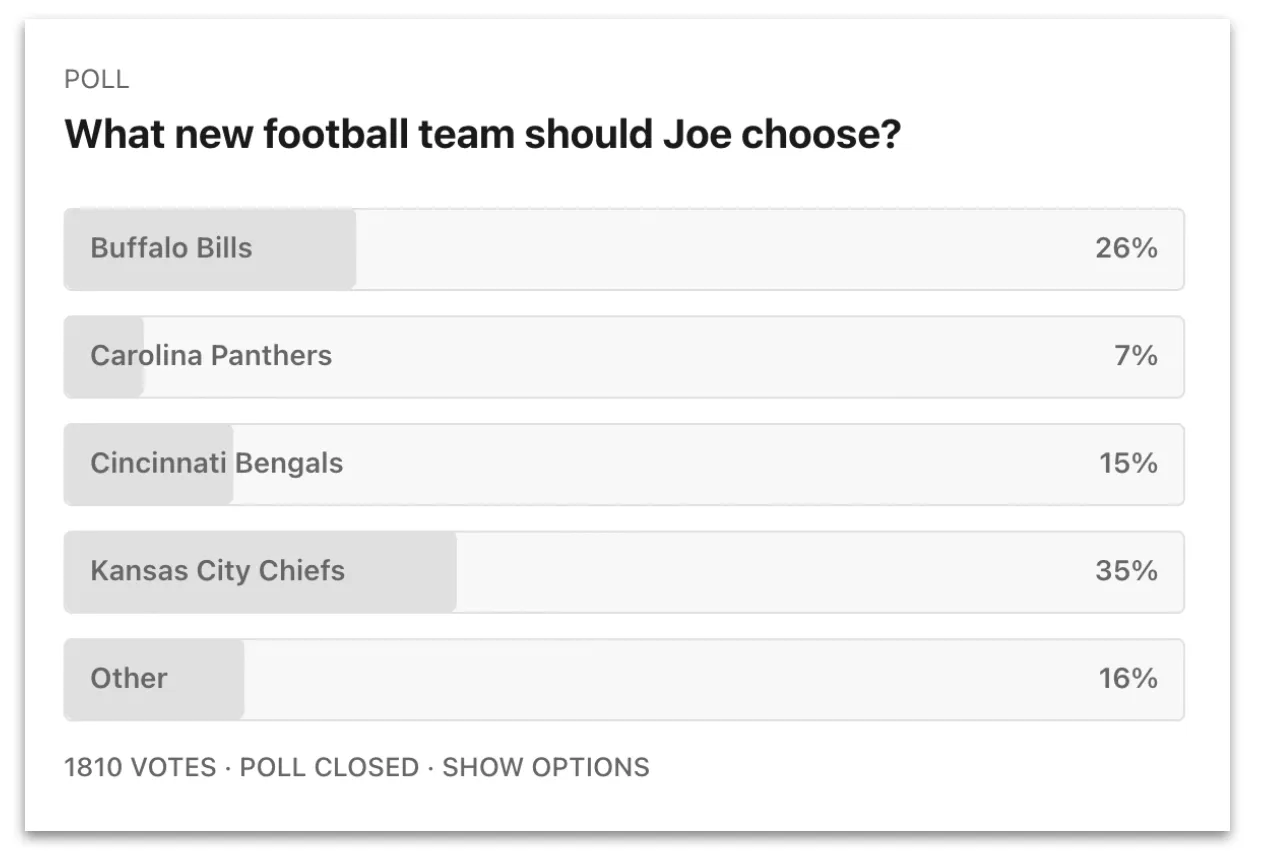Click the small POLL label above the question
This screenshot has height=854, width=1270.
(96, 80)
